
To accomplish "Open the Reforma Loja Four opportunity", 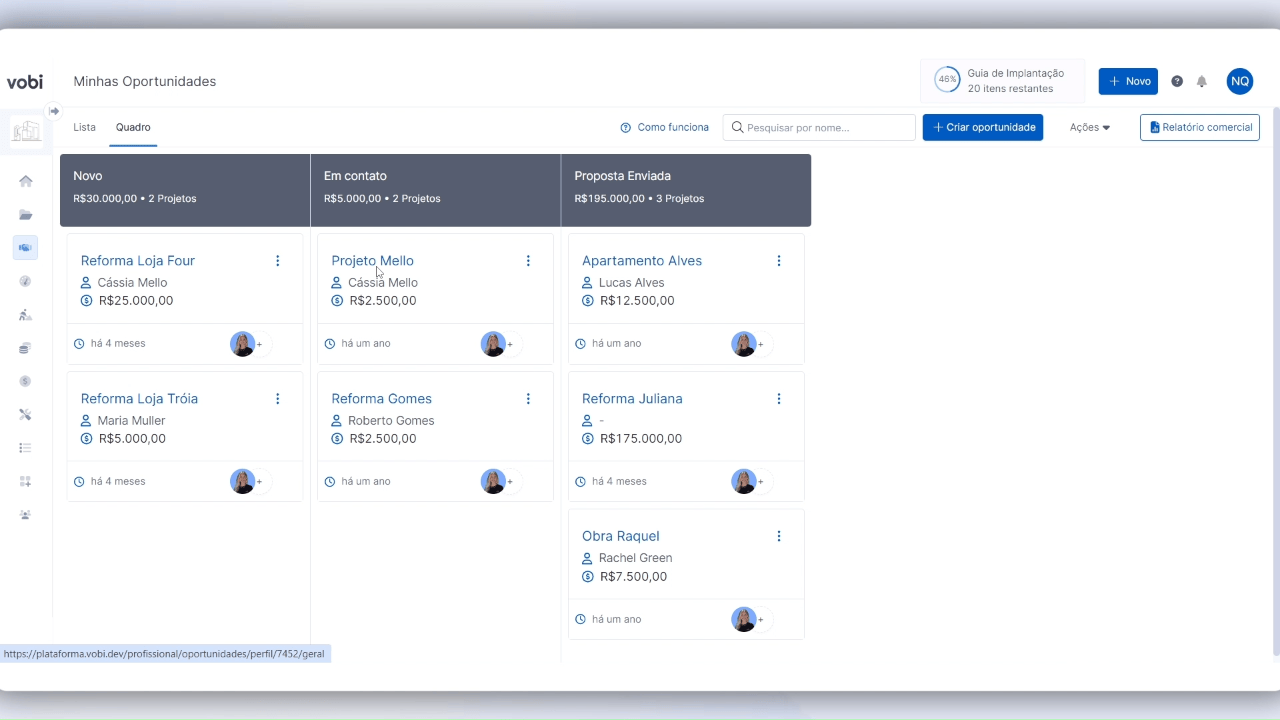I will click(x=138, y=261).
